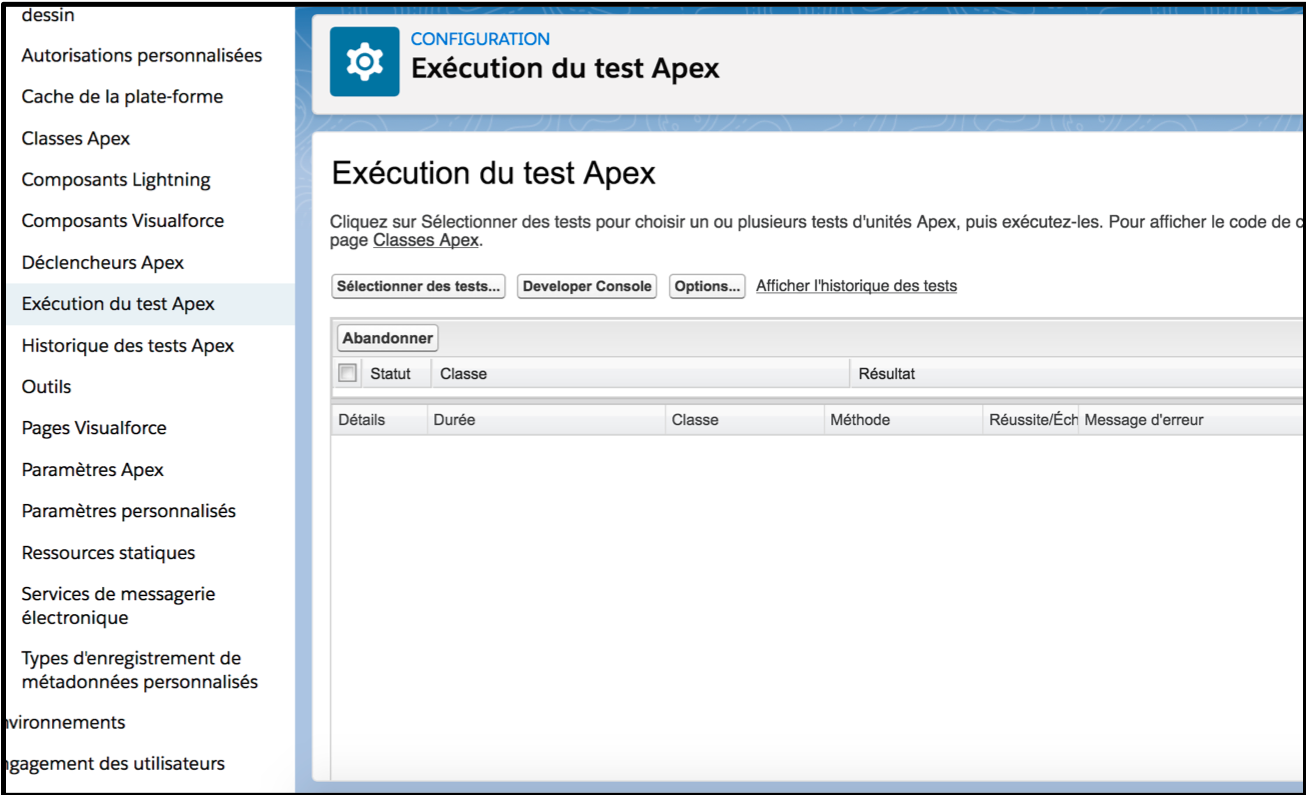Open Composants Visualforce sidebar item
1306x795 pixels.
[x=123, y=221]
